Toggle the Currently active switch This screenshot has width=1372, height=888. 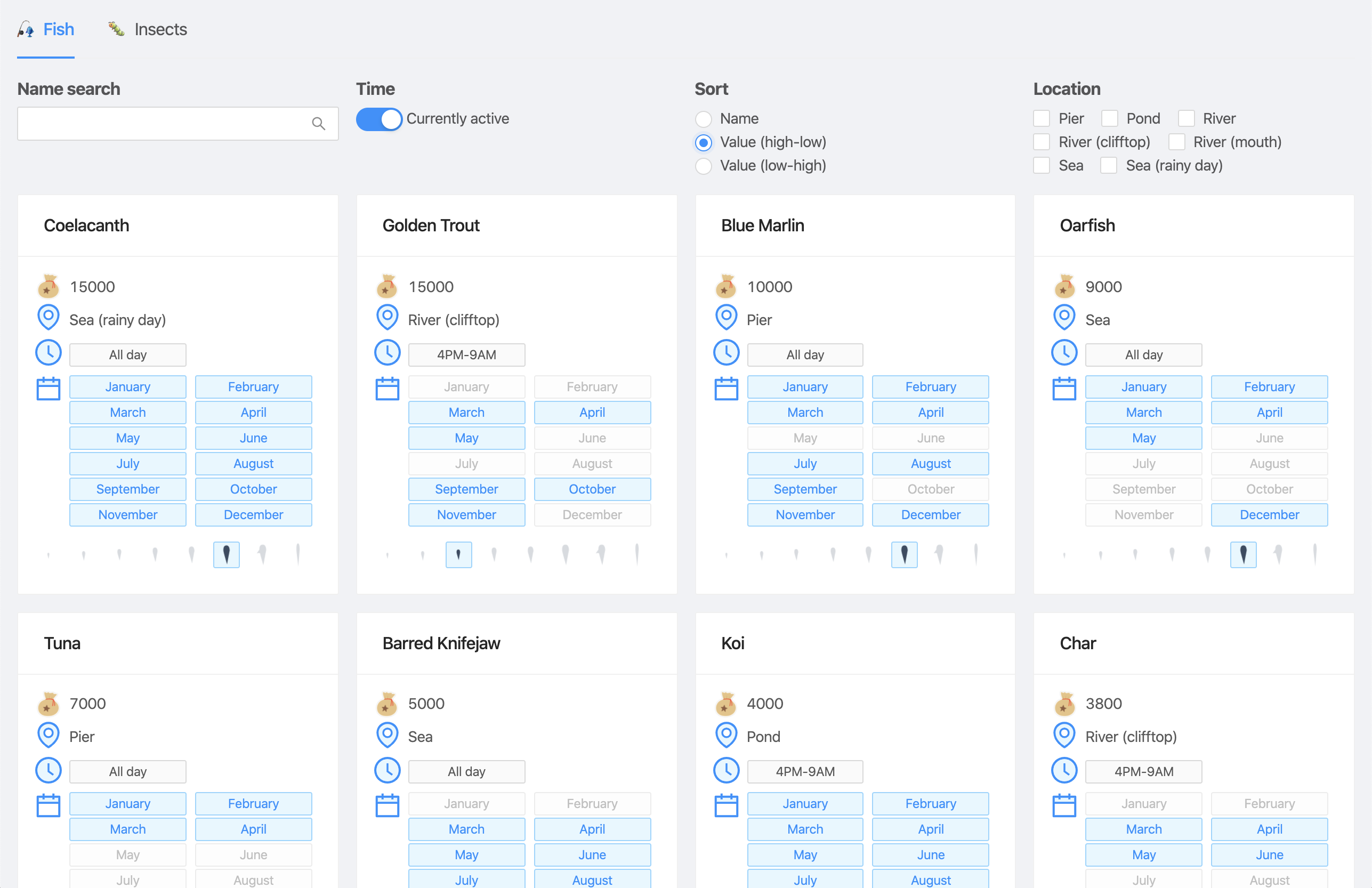[379, 119]
